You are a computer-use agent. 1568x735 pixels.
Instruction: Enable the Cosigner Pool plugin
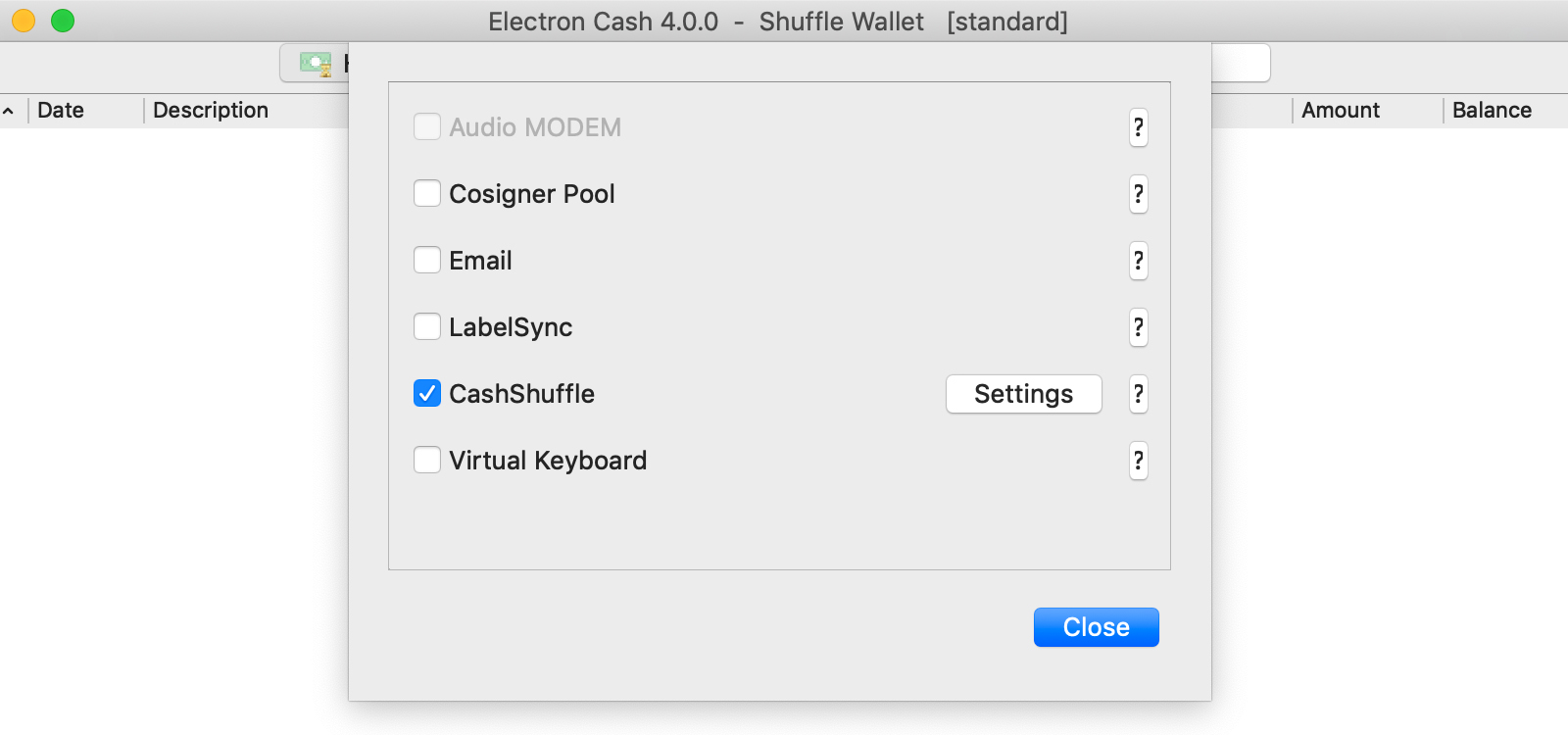pyautogui.click(x=426, y=193)
